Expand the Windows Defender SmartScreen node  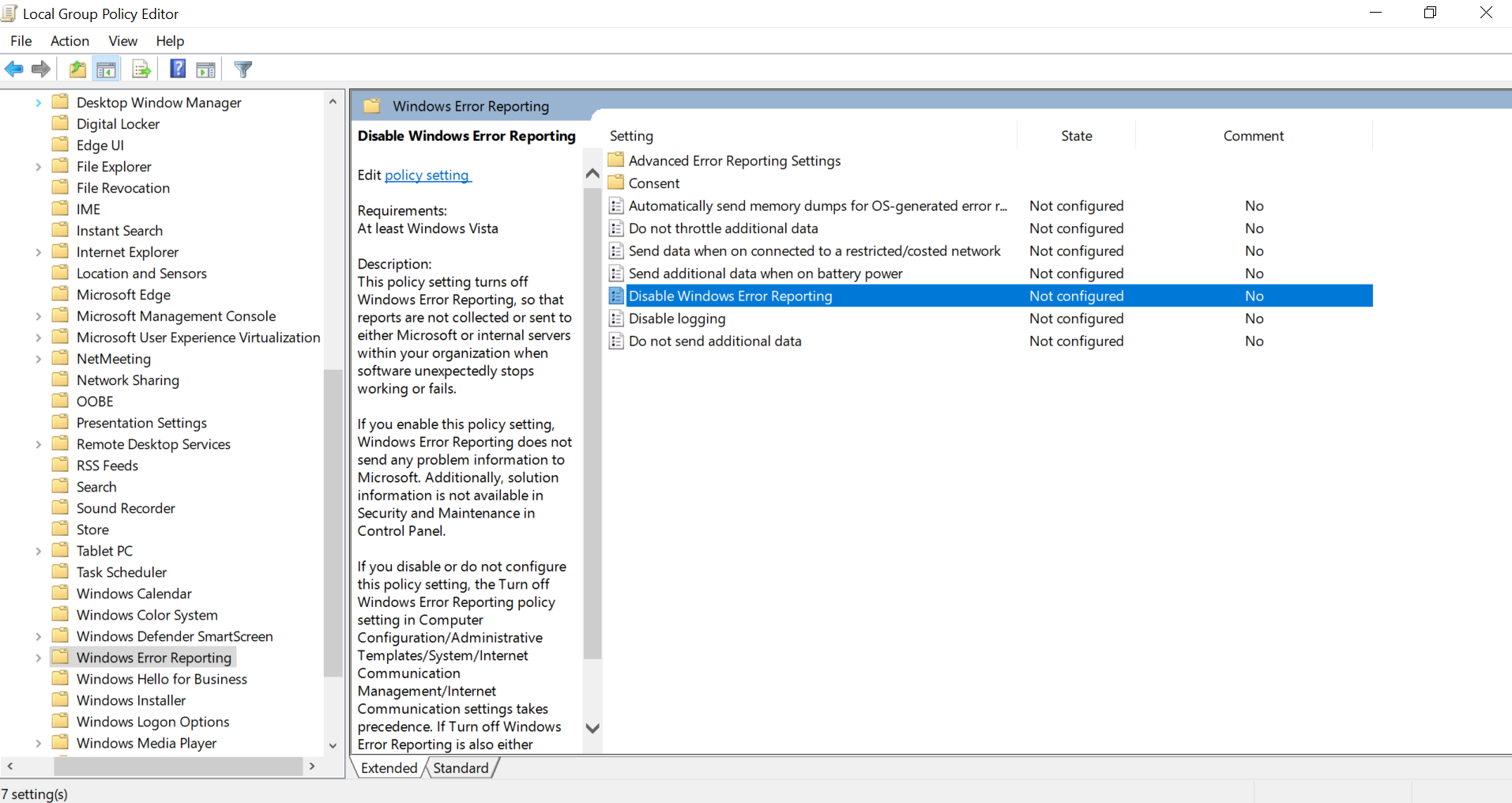(x=38, y=636)
